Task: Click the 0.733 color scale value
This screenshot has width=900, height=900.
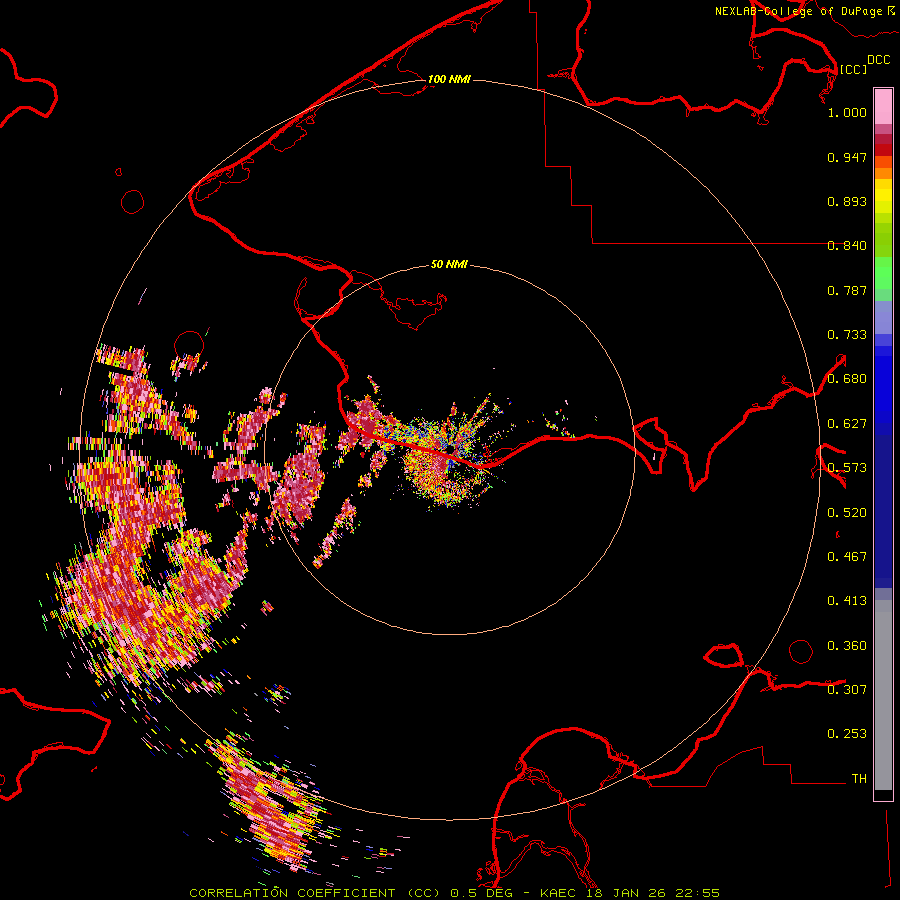Action: click(847, 335)
